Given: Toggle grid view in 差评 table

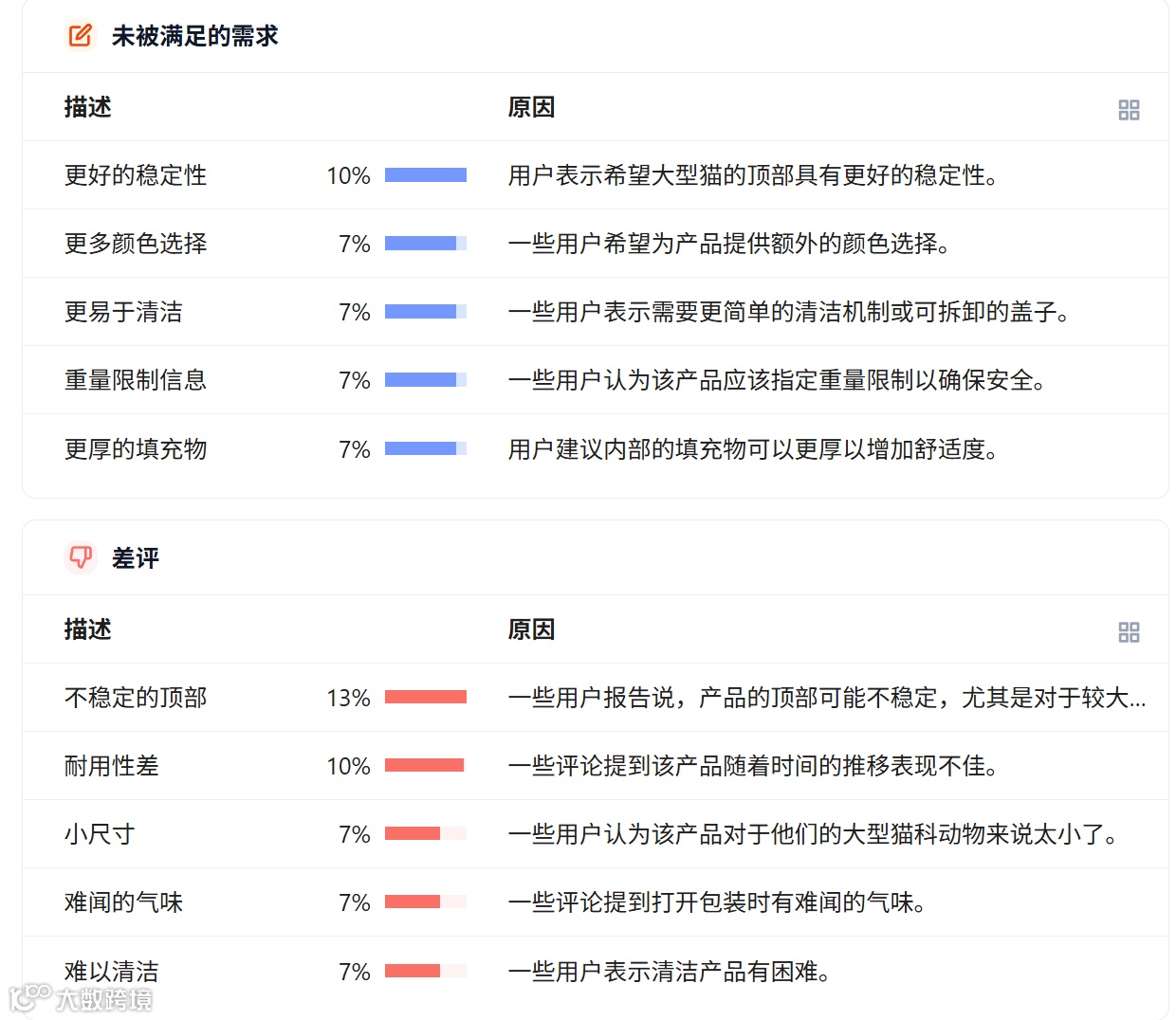Looking at the screenshot, I should click(1129, 632).
